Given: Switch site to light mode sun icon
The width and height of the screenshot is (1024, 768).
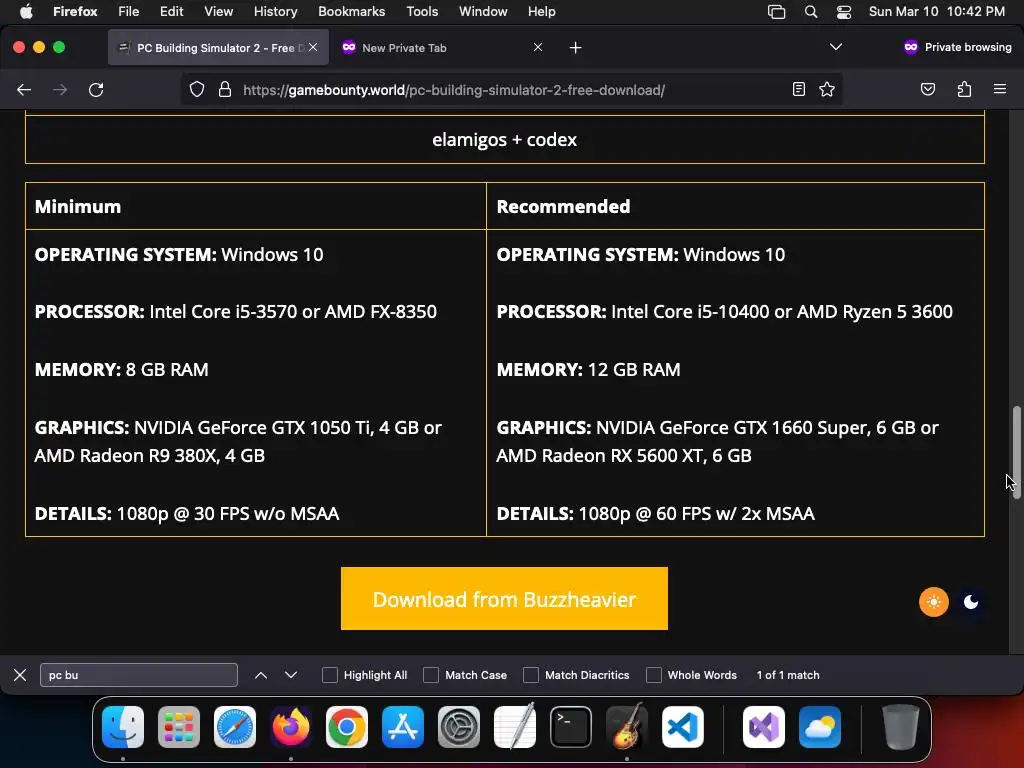Looking at the screenshot, I should click(934, 601).
